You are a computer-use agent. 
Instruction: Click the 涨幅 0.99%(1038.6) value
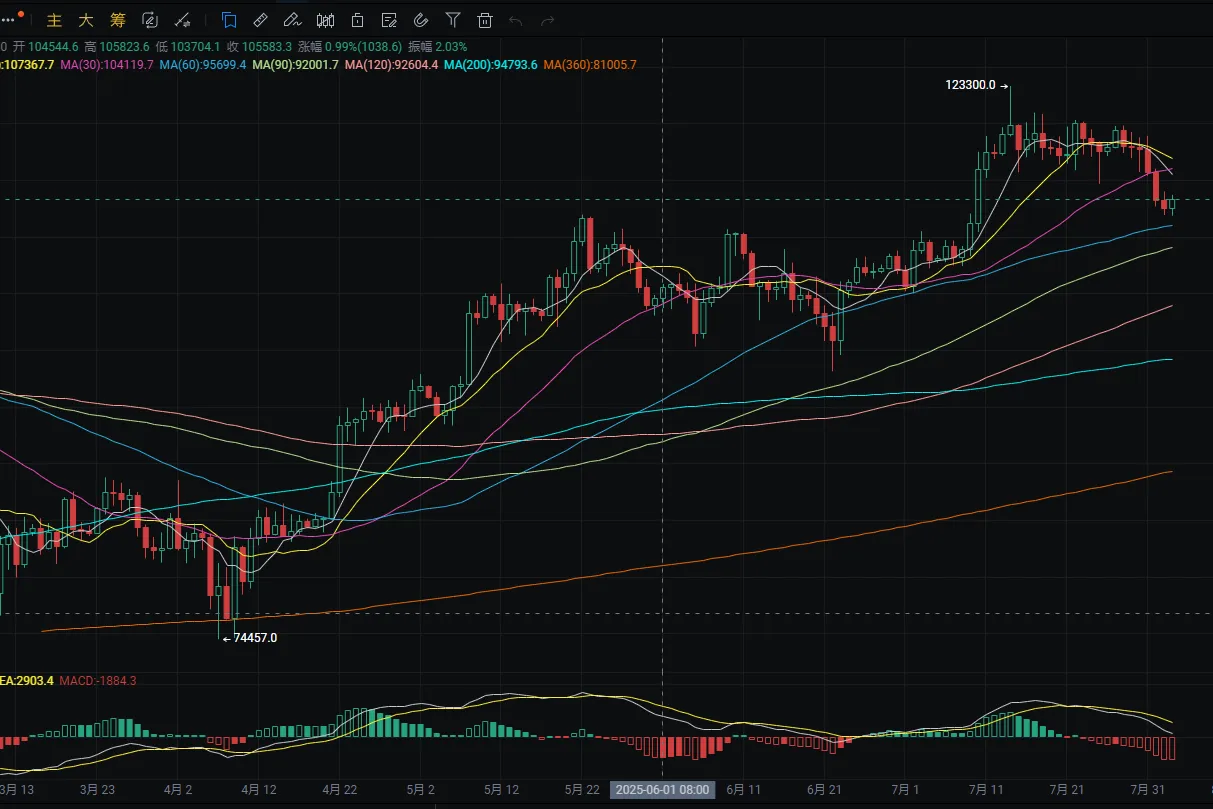point(350,47)
